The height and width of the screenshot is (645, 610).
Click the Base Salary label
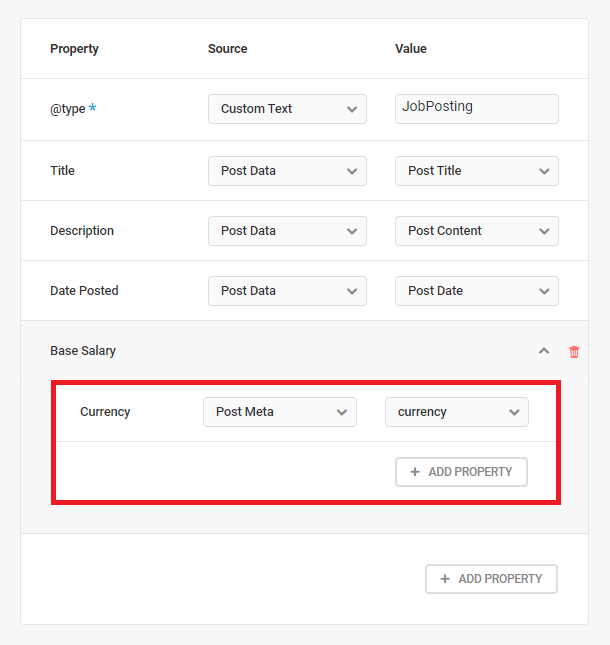83,351
